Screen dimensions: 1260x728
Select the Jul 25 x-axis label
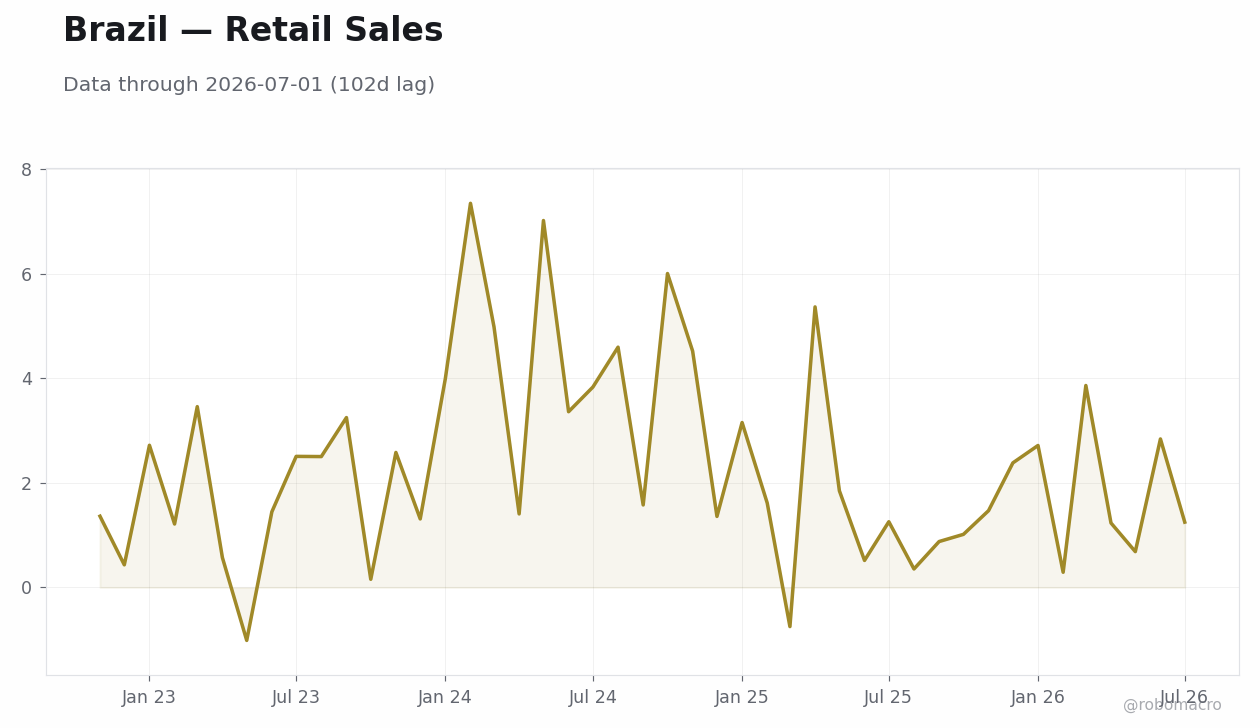pos(888,697)
